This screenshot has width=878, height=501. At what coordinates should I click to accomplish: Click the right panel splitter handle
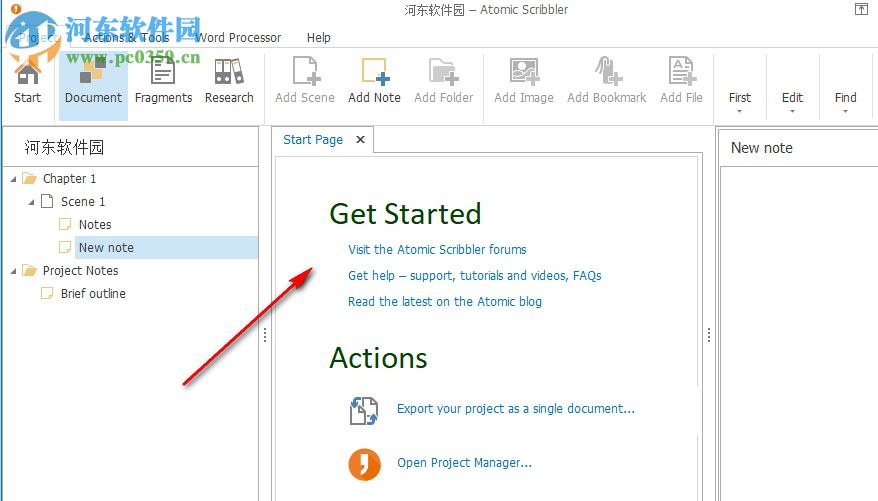click(x=709, y=335)
